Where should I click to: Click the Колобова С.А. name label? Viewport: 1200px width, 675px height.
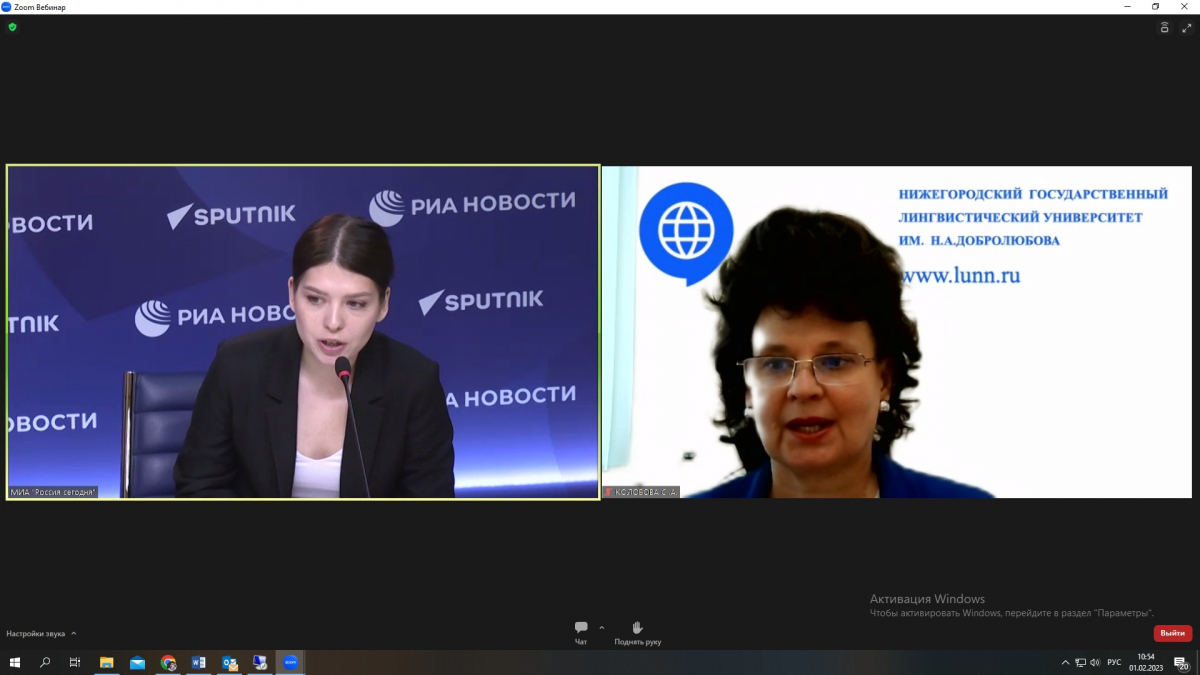click(x=641, y=492)
